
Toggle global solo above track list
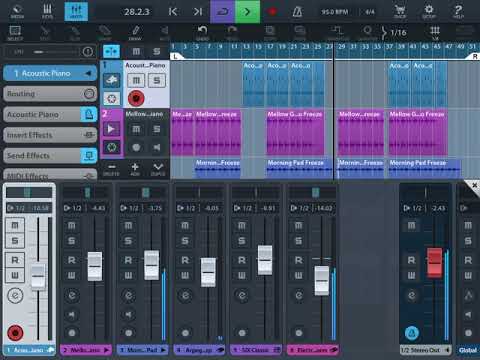point(157,51)
